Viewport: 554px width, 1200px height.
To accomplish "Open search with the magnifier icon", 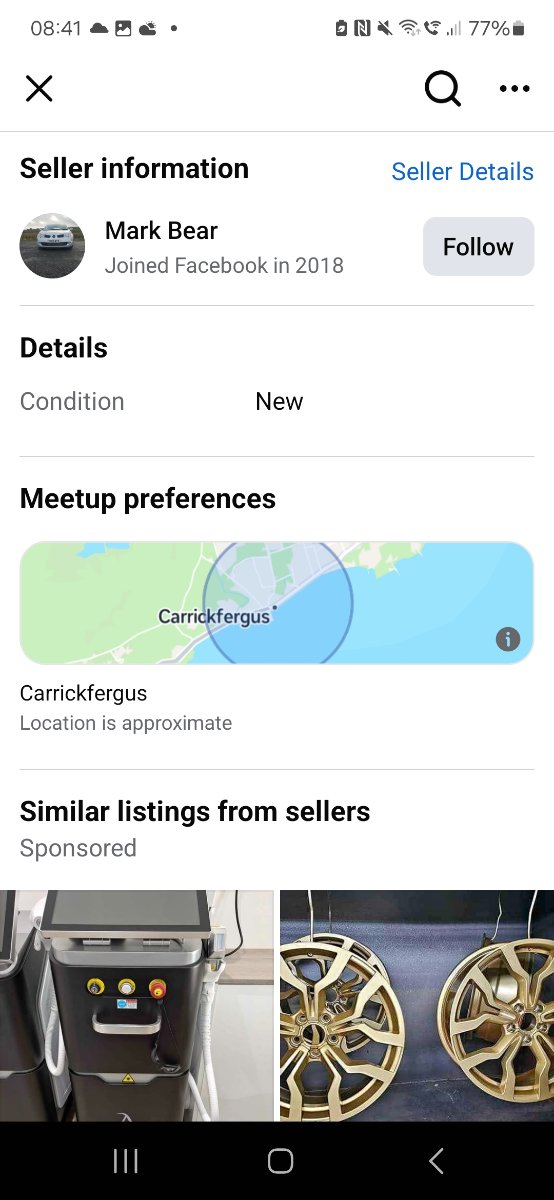I will [x=443, y=89].
